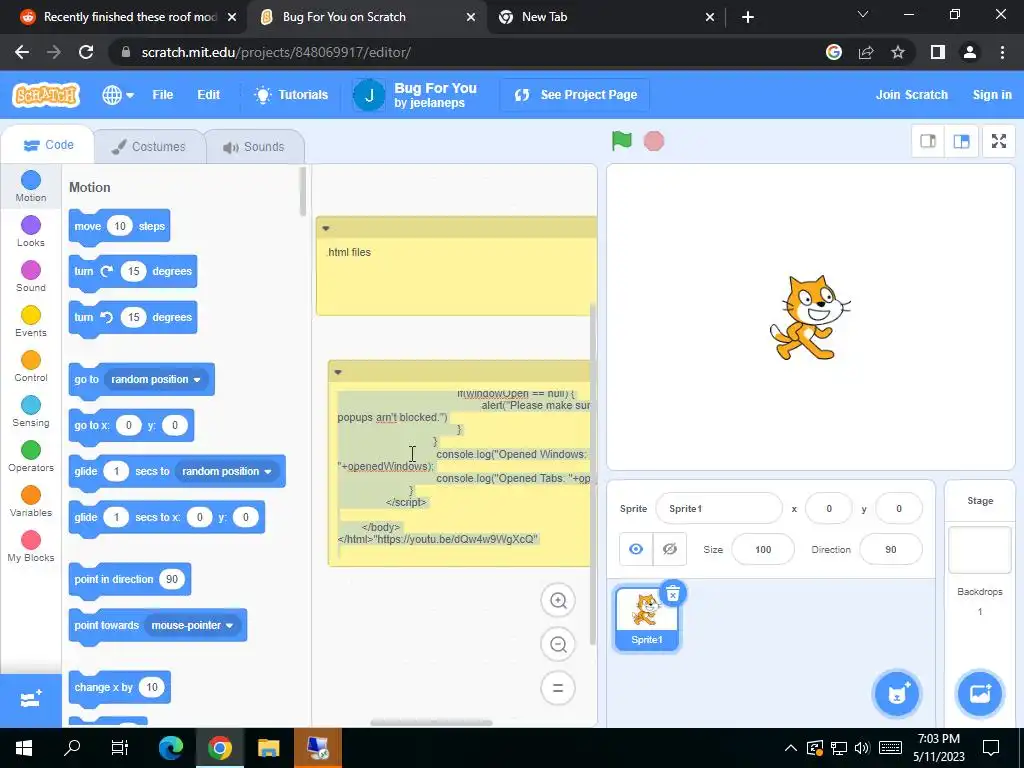Viewport: 1024px width, 768px height.
Task: Click the workspace horizontal scrollbar
Action: point(431,723)
